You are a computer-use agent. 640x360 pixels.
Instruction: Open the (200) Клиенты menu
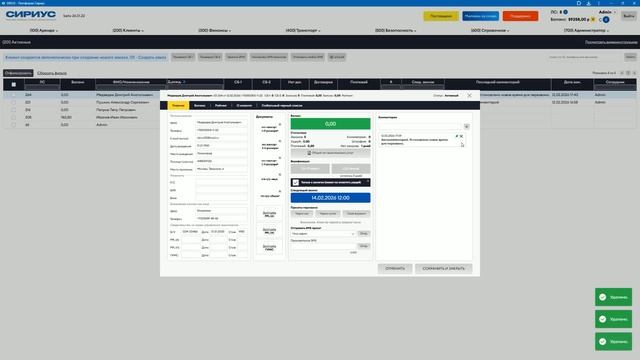[x=128, y=30]
